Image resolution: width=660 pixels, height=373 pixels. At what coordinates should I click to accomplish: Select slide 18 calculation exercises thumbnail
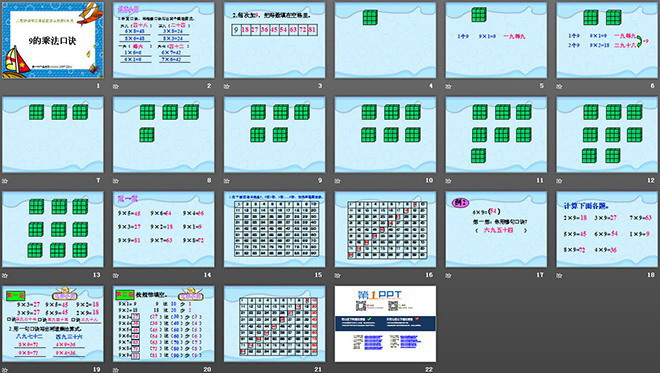[x=607, y=229]
